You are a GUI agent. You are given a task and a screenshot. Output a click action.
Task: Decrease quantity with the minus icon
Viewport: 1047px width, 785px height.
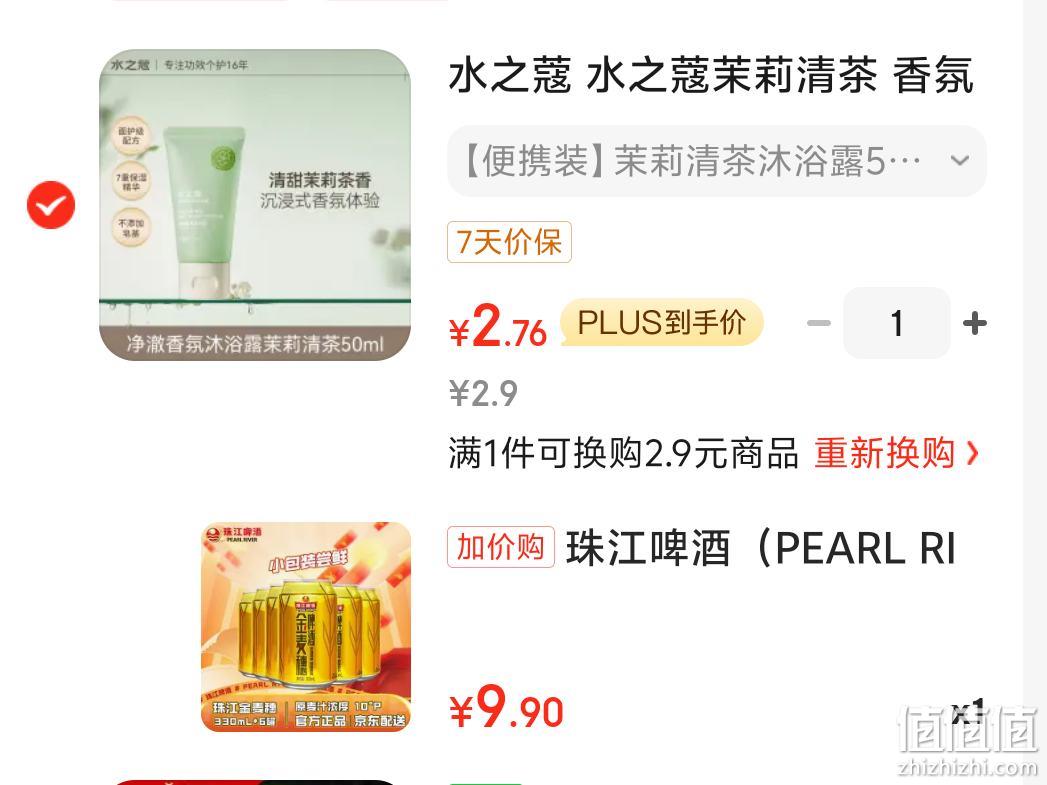[x=819, y=324]
